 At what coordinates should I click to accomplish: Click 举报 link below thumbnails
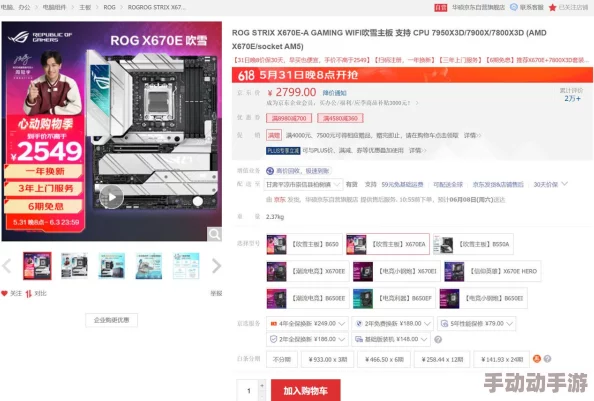pos(216,293)
